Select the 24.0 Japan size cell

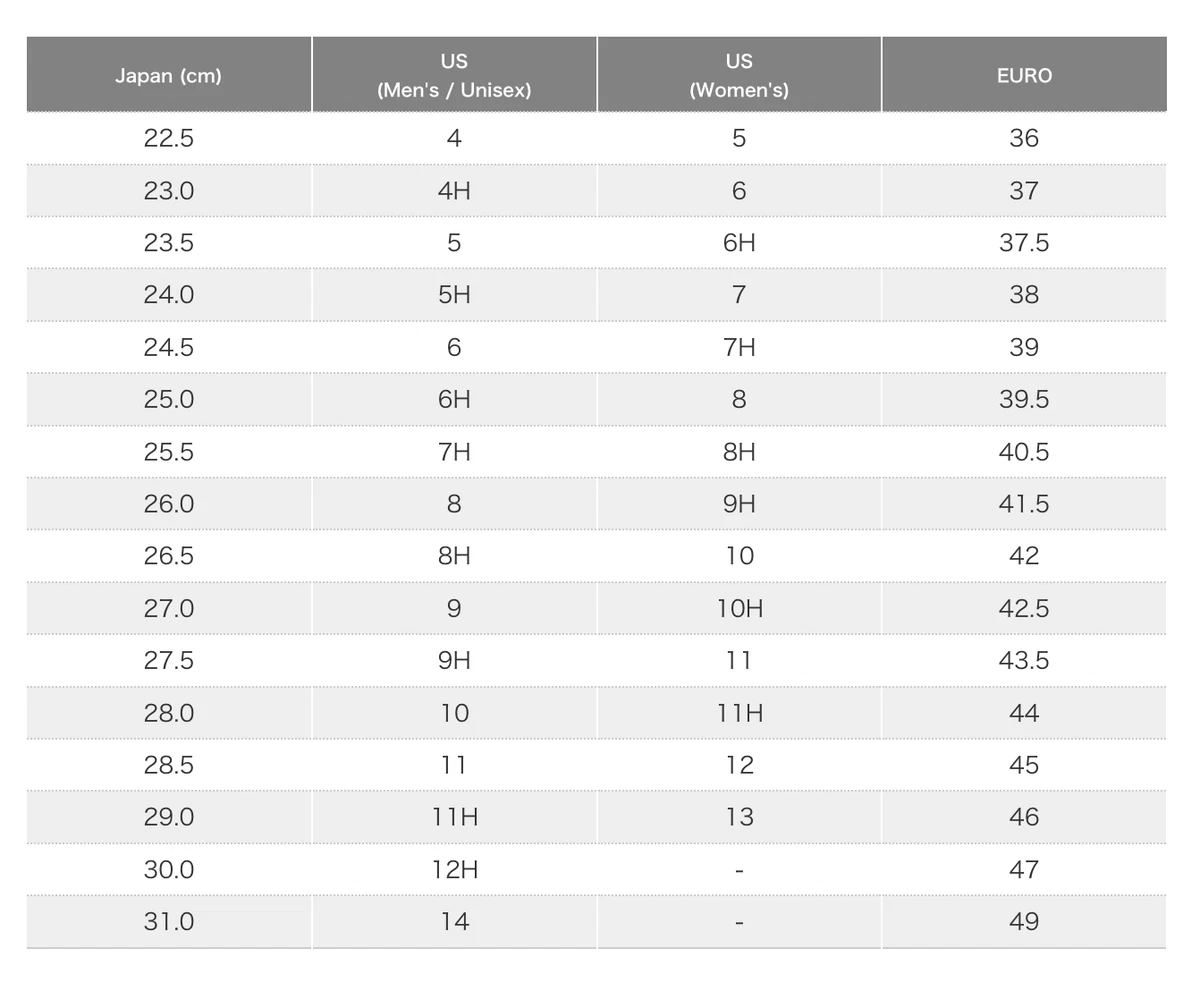[x=168, y=295]
